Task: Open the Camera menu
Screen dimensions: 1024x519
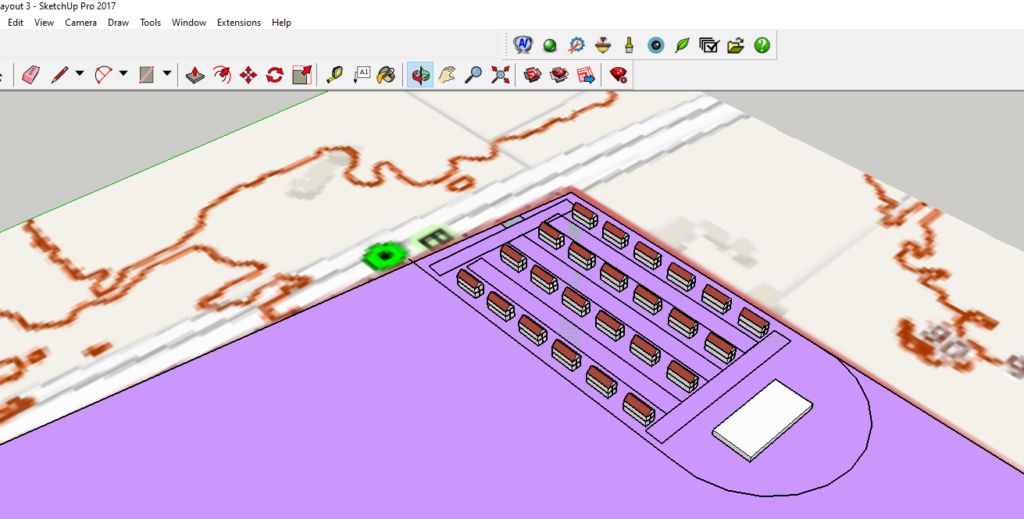Action: tap(80, 22)
